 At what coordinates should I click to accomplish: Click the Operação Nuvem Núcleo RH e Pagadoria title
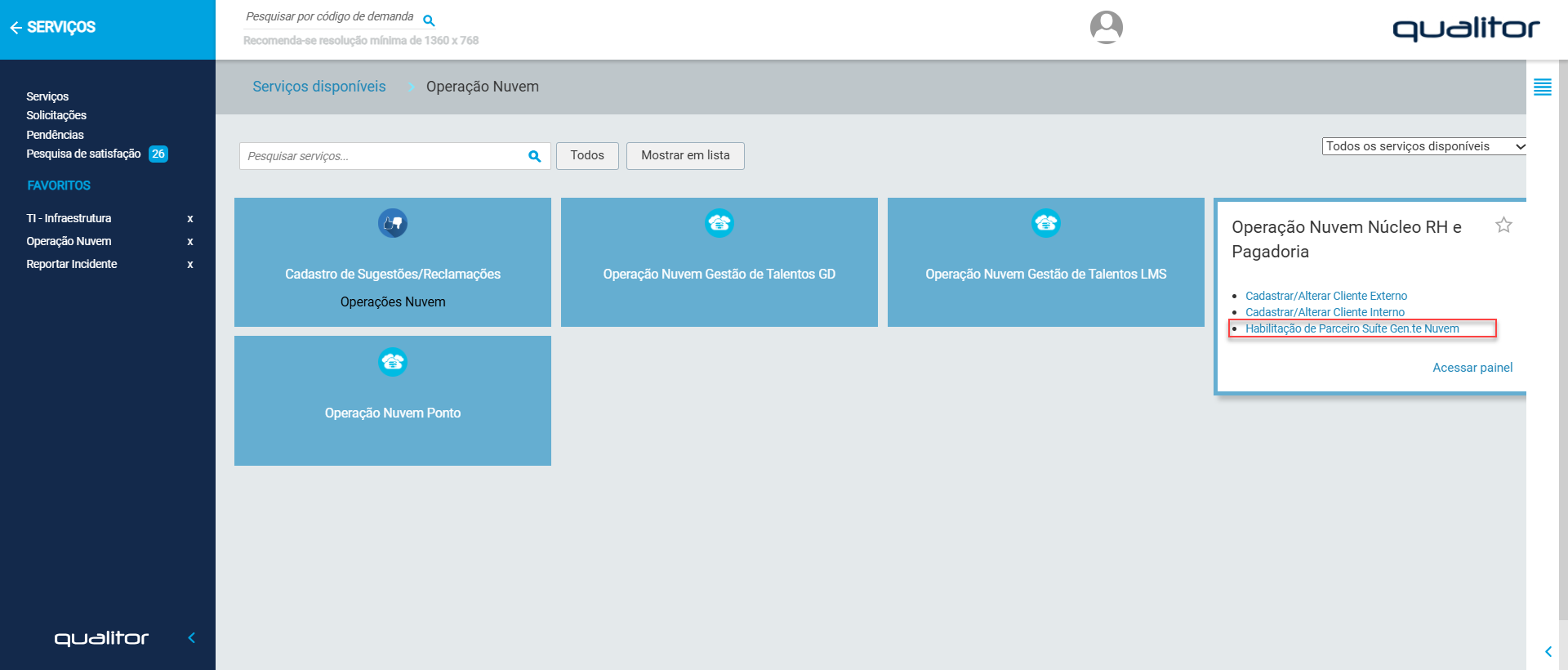tap(1347, 239)
